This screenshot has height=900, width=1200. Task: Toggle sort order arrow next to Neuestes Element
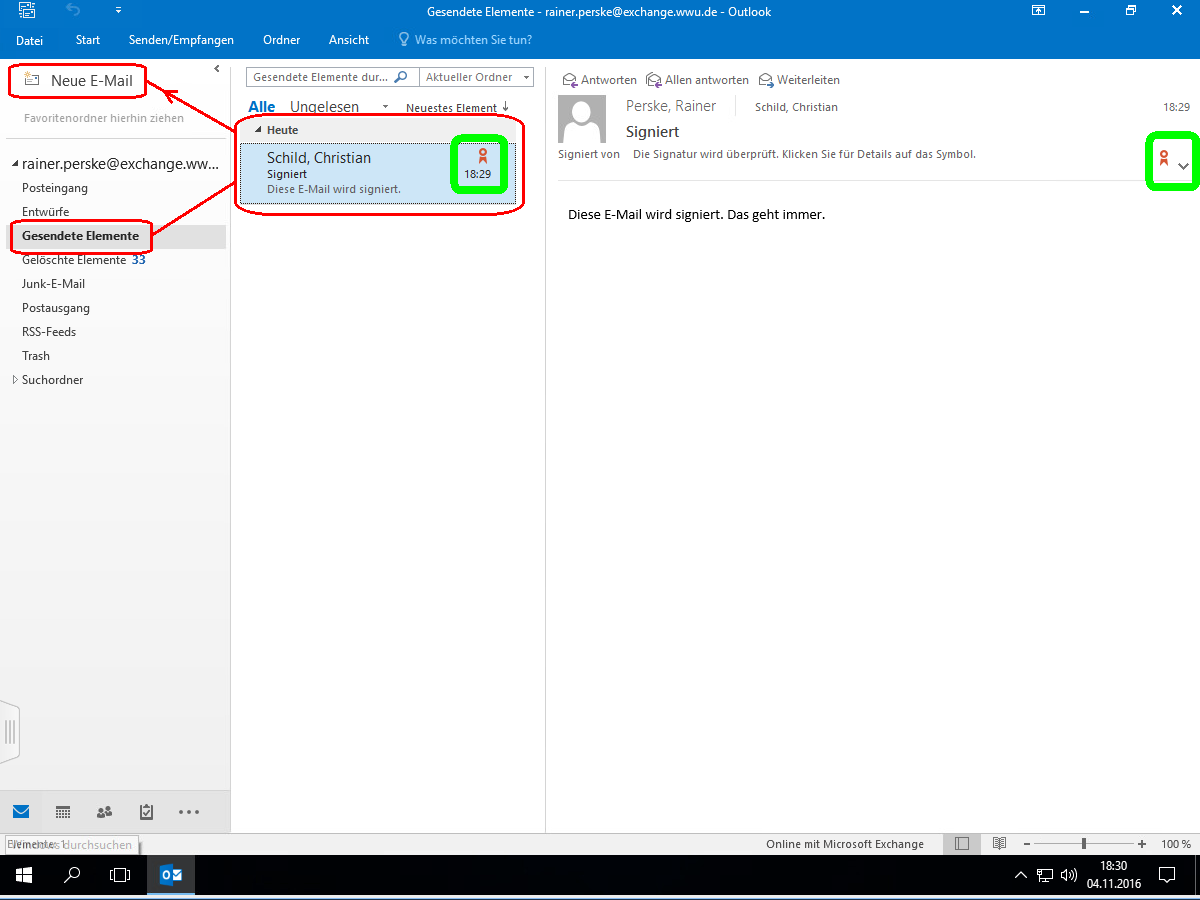[505, 107]
